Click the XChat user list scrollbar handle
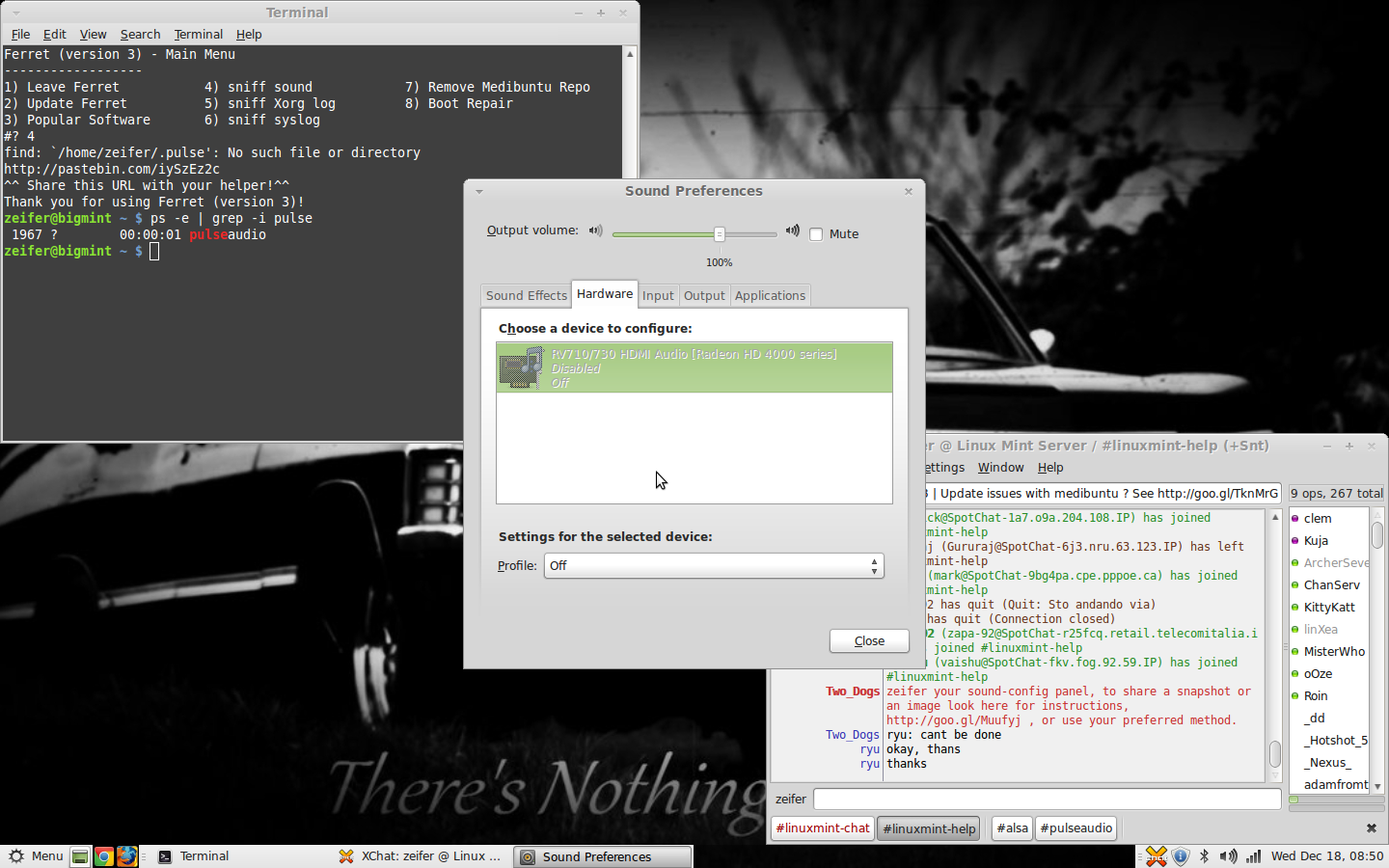1389x868 pixels. tap(1377, 534)
